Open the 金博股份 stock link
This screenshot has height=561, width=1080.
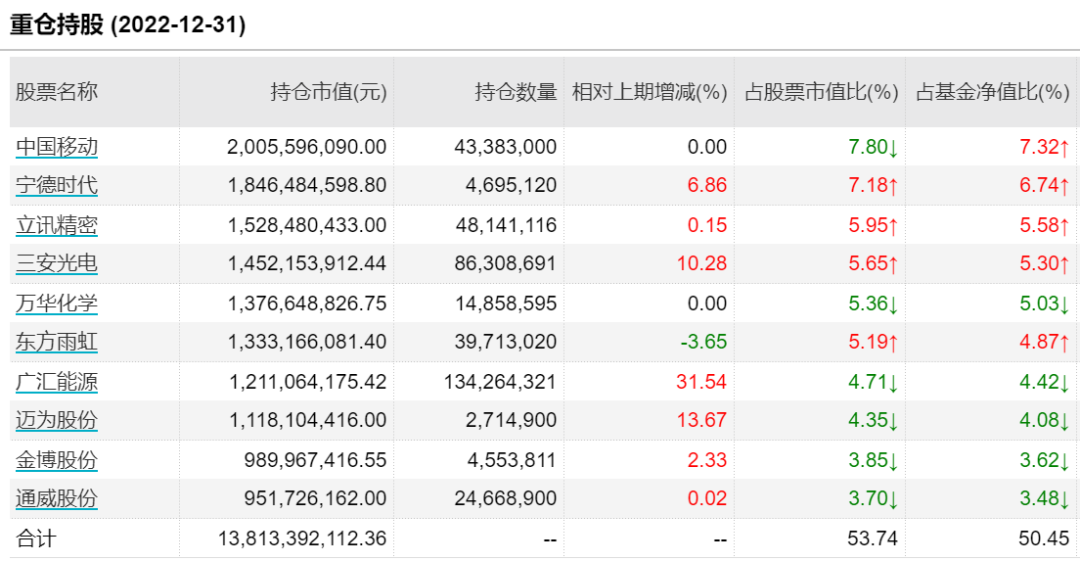point(56,460)
